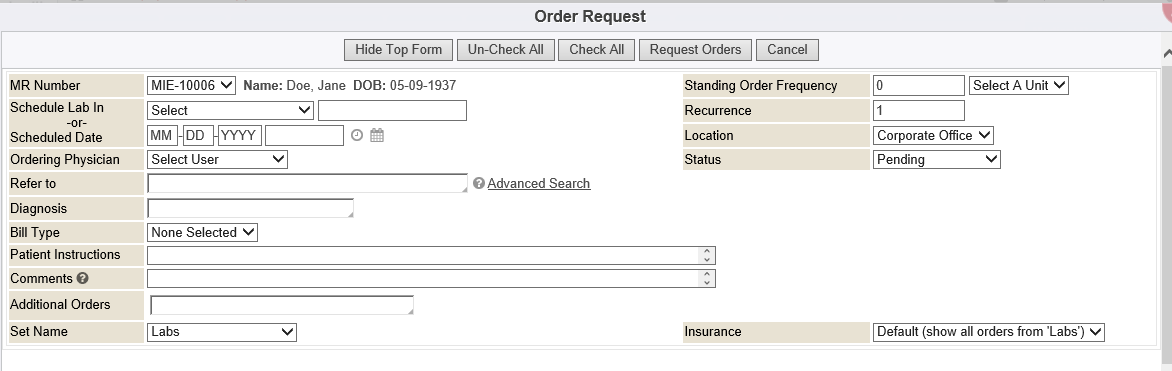Expand the Bill Type None Selected dropdown
1172x371 pixels.
[203, 233]
